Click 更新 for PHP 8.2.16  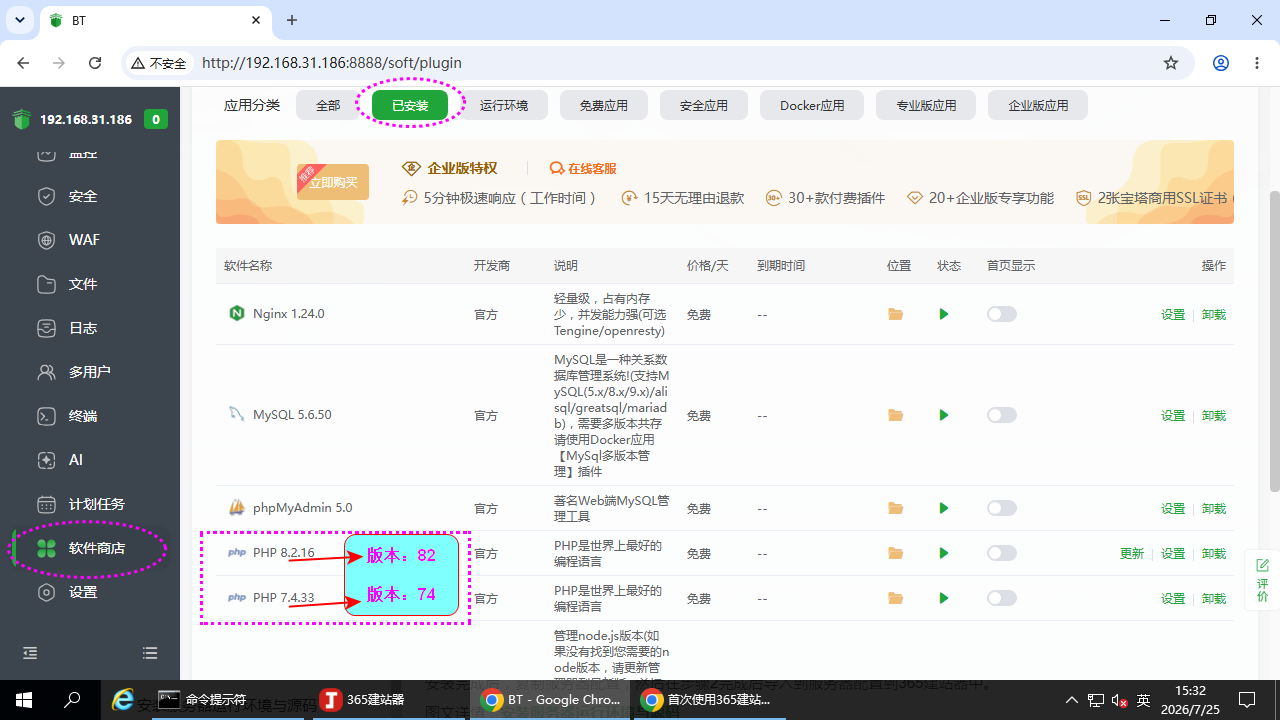[x=1132, y=553]
